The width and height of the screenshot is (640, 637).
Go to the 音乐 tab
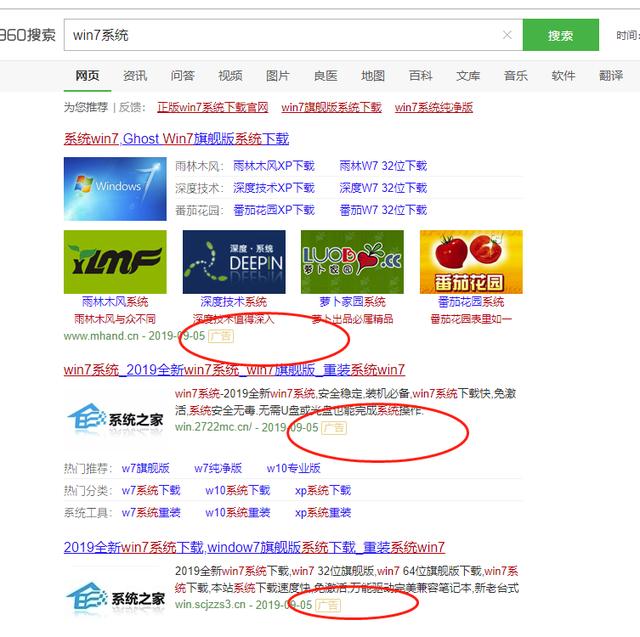516,75
